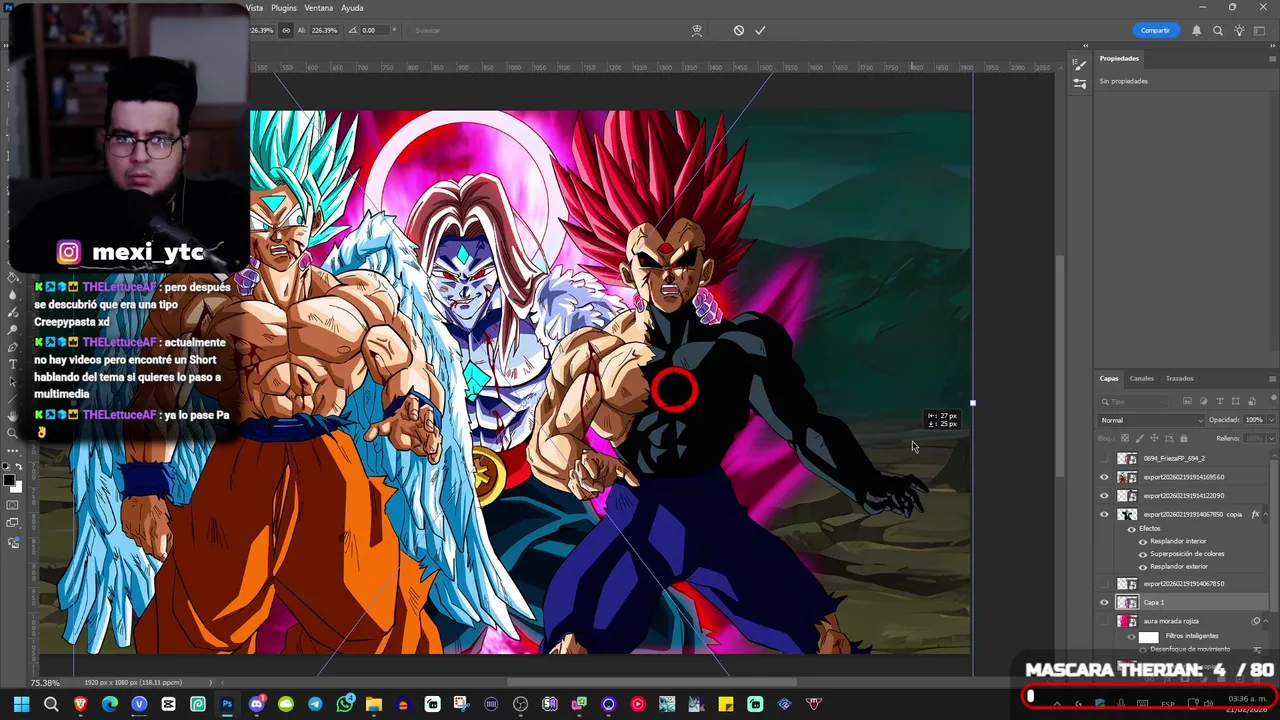Screen dimensions: 1280x720
Task: Click the link width and height icon
Action: pos(286,30)
